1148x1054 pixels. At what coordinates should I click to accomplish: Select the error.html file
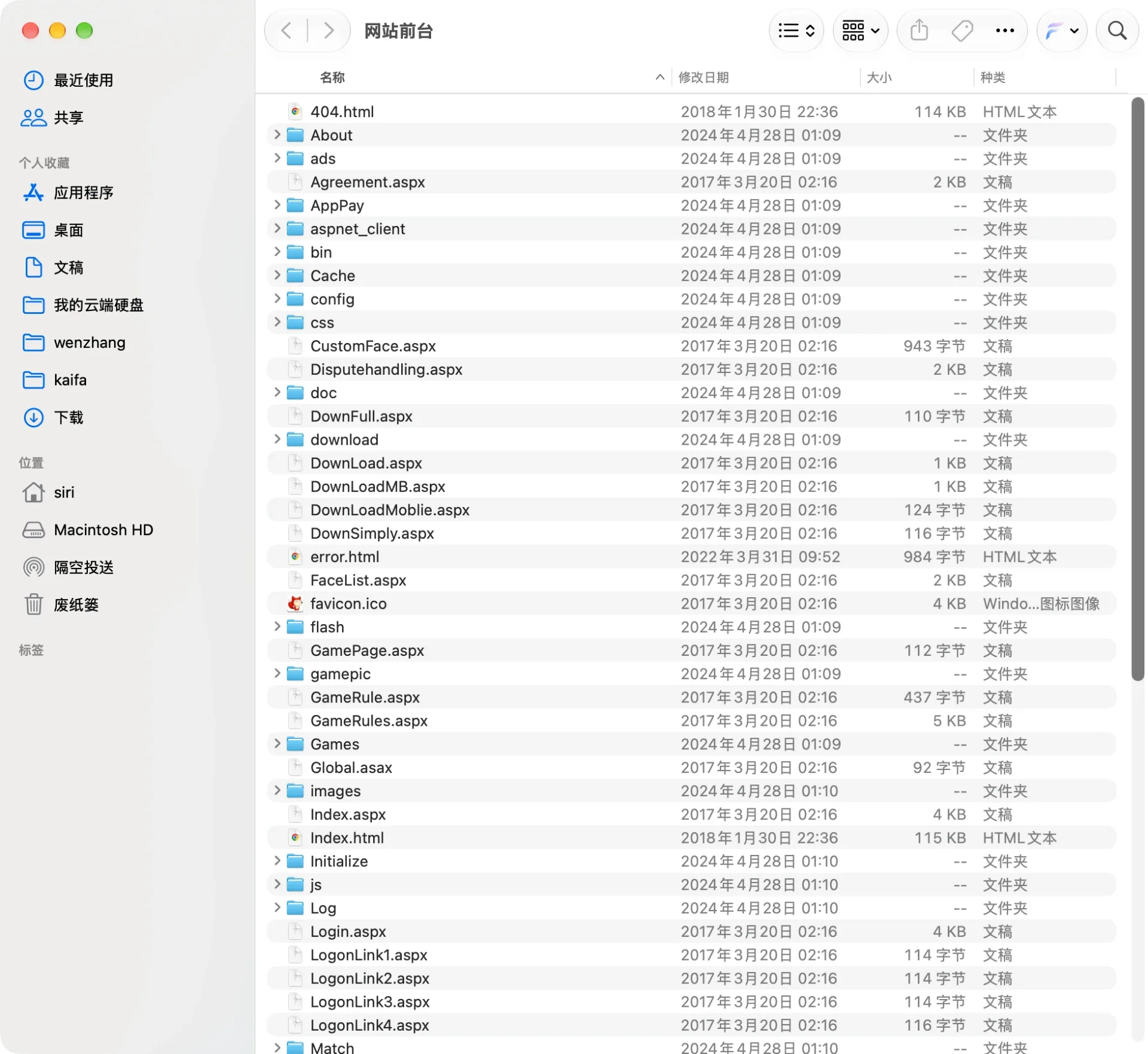pos(692,557)
